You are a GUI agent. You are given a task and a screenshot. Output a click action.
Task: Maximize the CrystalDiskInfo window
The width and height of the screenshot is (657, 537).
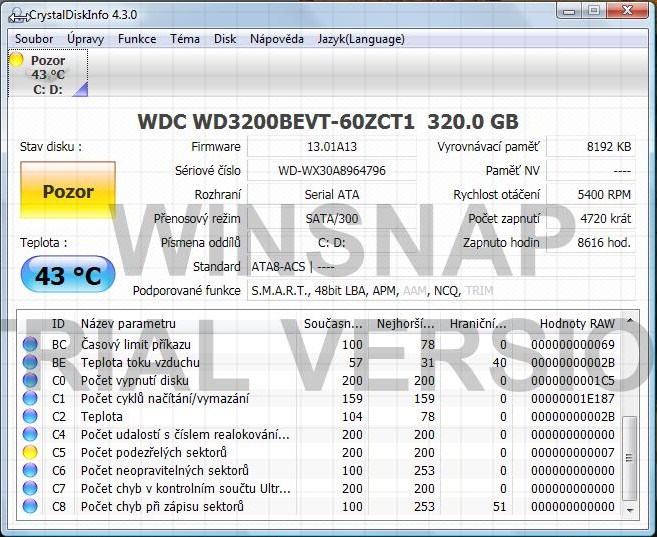coord(594,11)
